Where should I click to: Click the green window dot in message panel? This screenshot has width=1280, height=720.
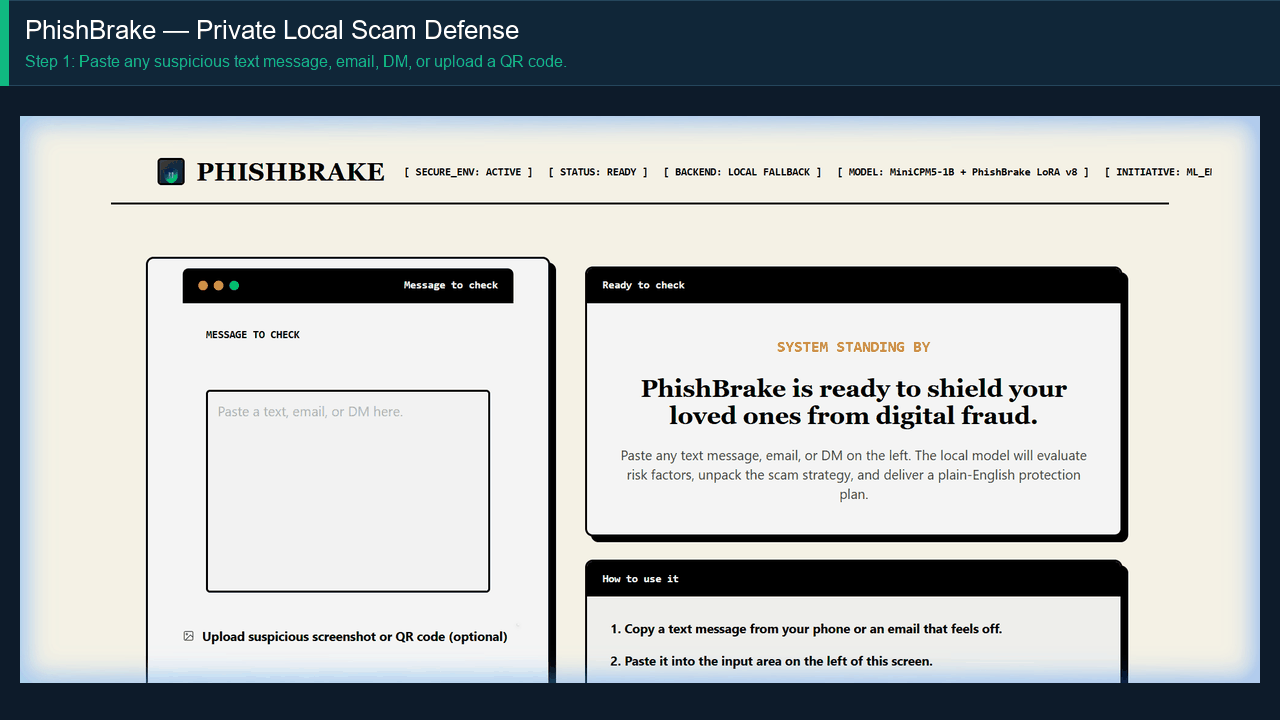point(234,285)
